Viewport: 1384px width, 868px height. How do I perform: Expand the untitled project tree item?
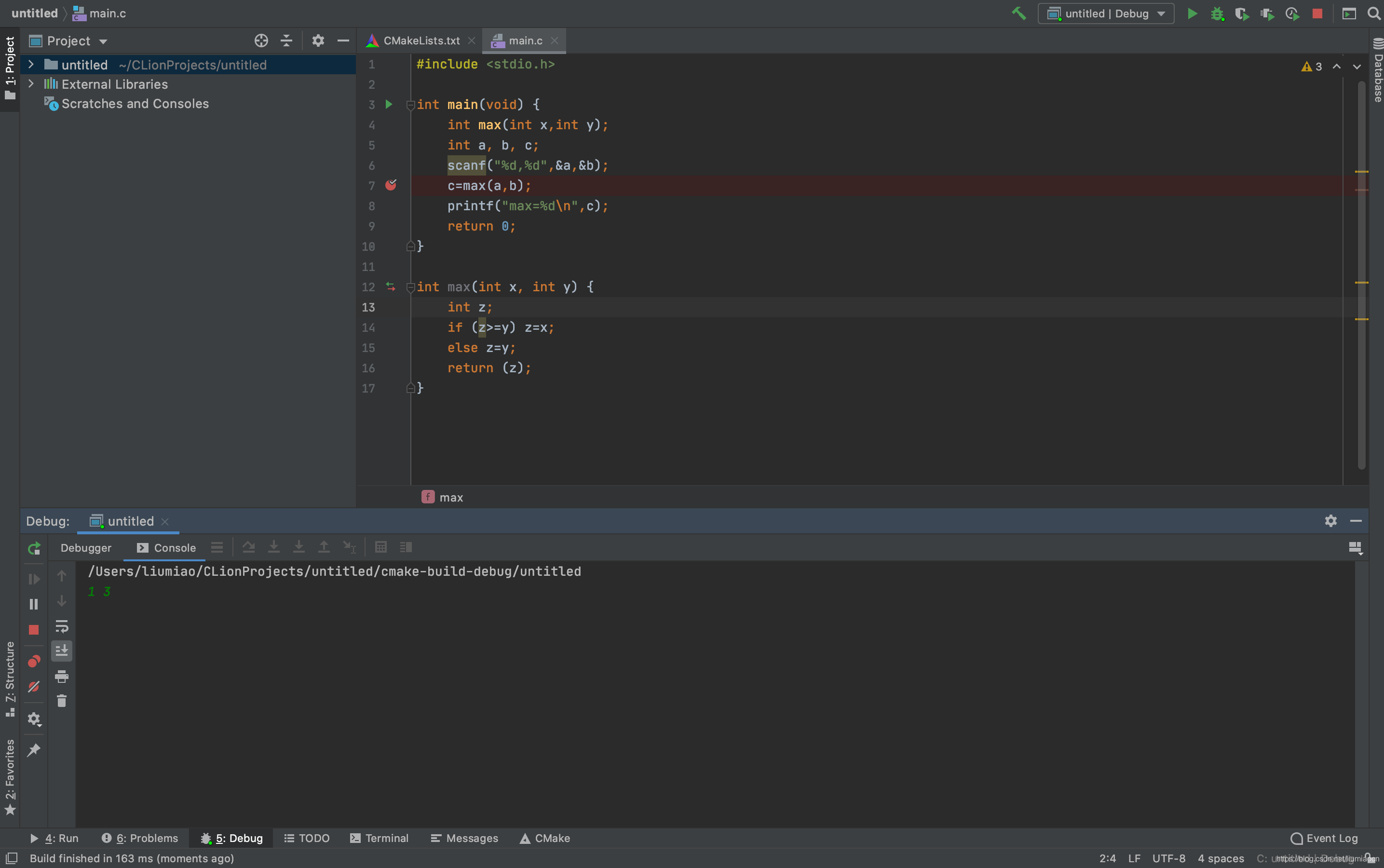(30, 64)
